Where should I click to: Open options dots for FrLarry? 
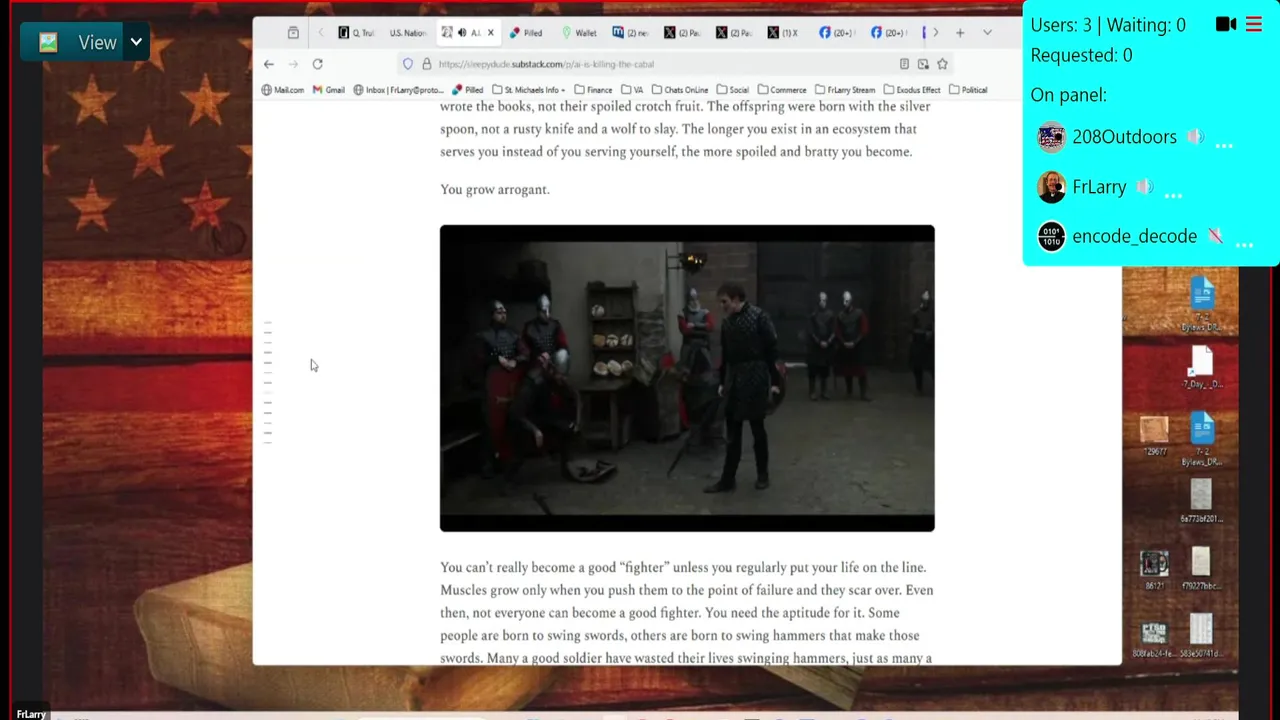(1174, 195)
